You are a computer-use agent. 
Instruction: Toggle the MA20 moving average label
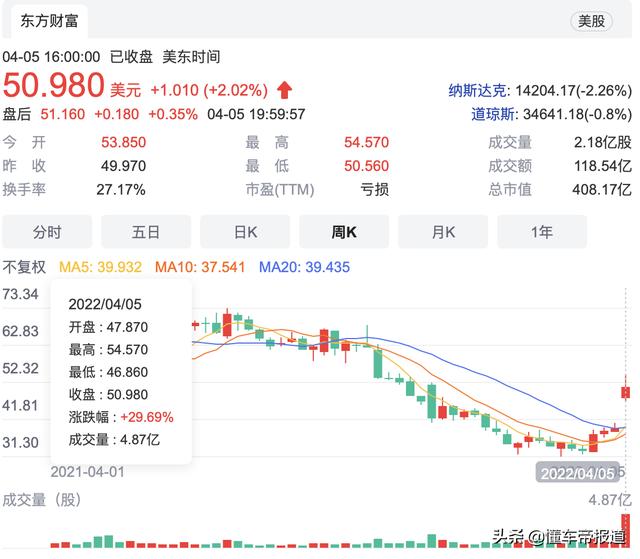click(x=304, y=267)
